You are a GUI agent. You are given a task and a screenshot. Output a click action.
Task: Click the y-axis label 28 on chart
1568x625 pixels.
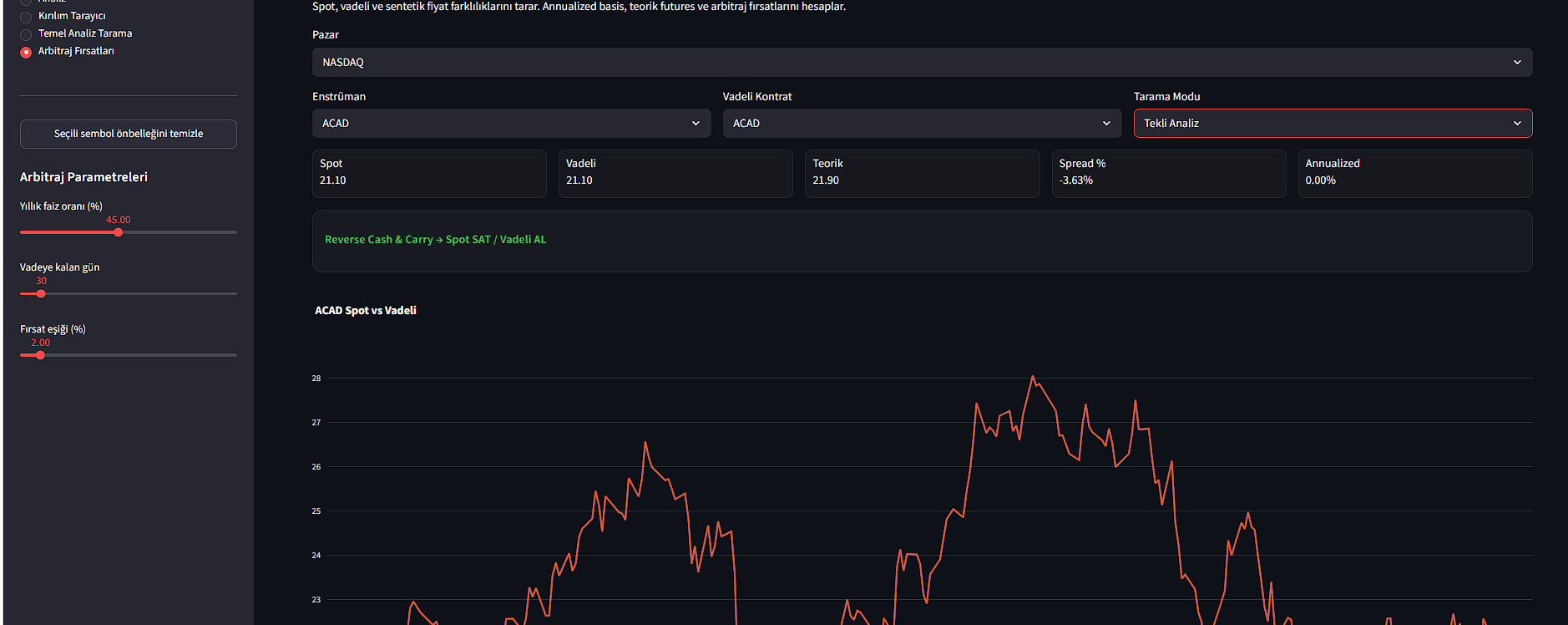point(316,379)
